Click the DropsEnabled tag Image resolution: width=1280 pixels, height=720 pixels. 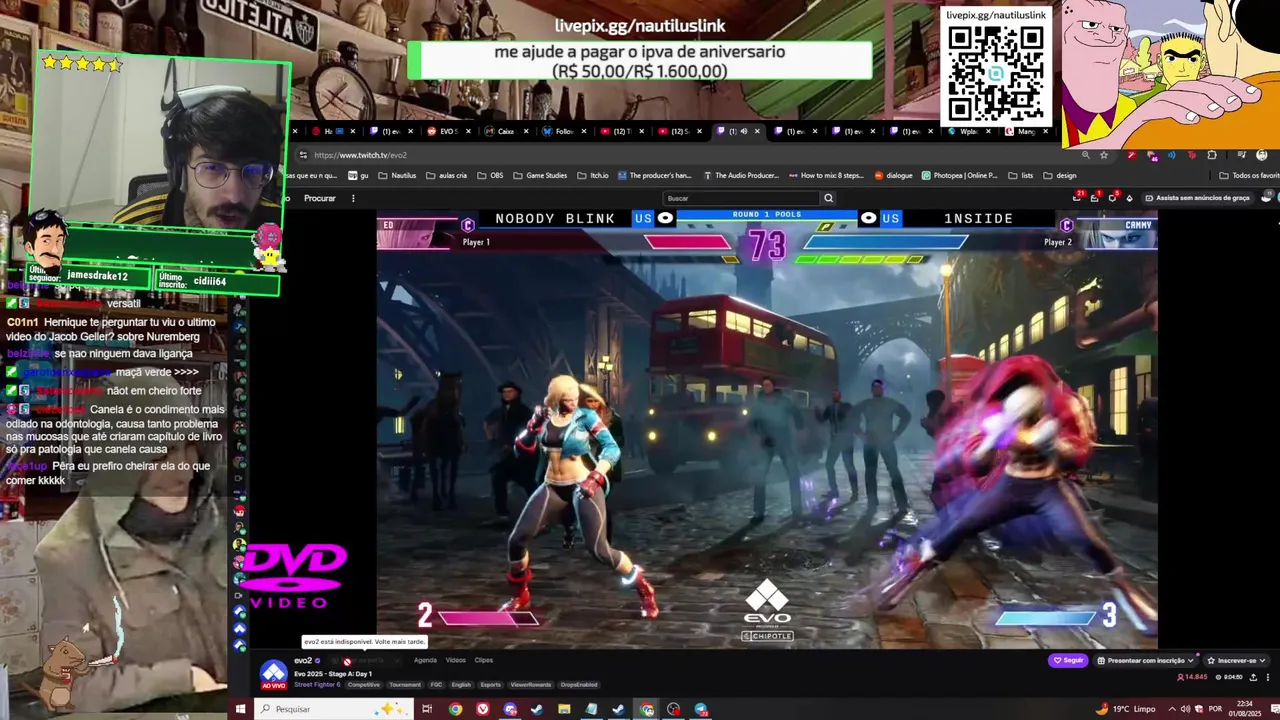[x=579, y=685]
